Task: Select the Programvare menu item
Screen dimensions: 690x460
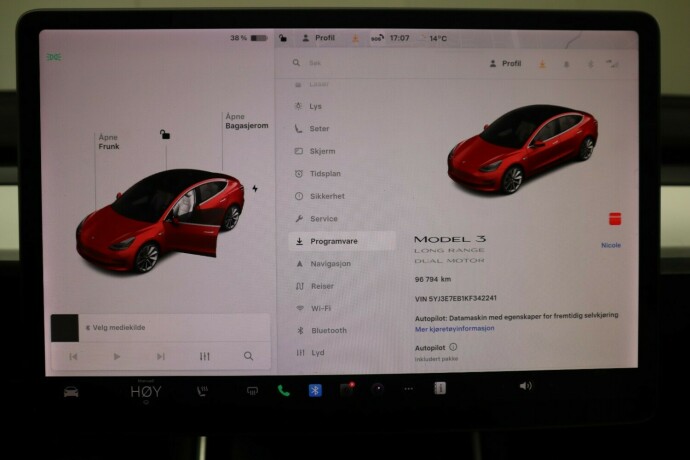Action: (x=341, y=241)
